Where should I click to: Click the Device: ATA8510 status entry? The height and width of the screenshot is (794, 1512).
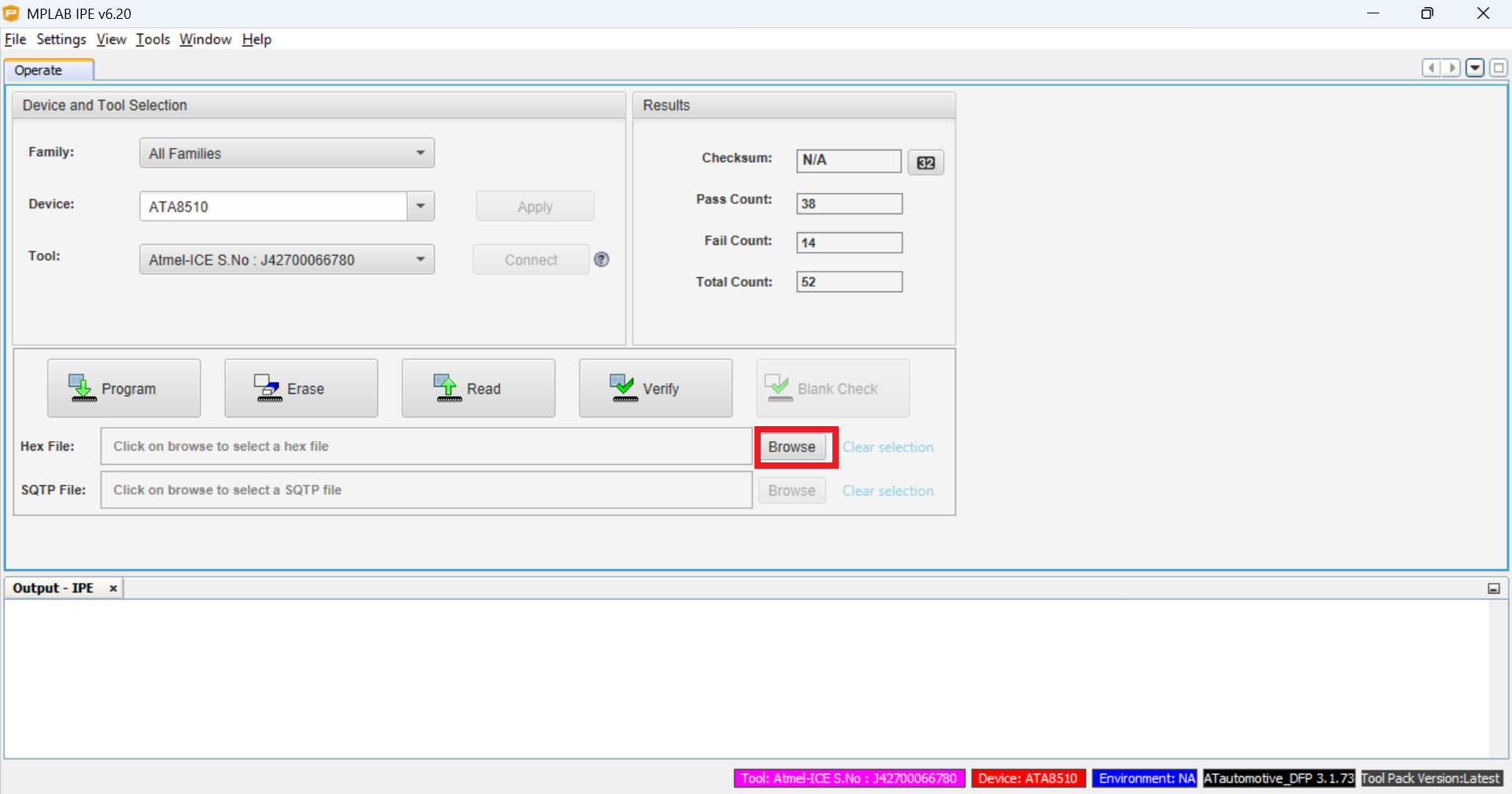pyautogui.click(x=1028, y=778)
